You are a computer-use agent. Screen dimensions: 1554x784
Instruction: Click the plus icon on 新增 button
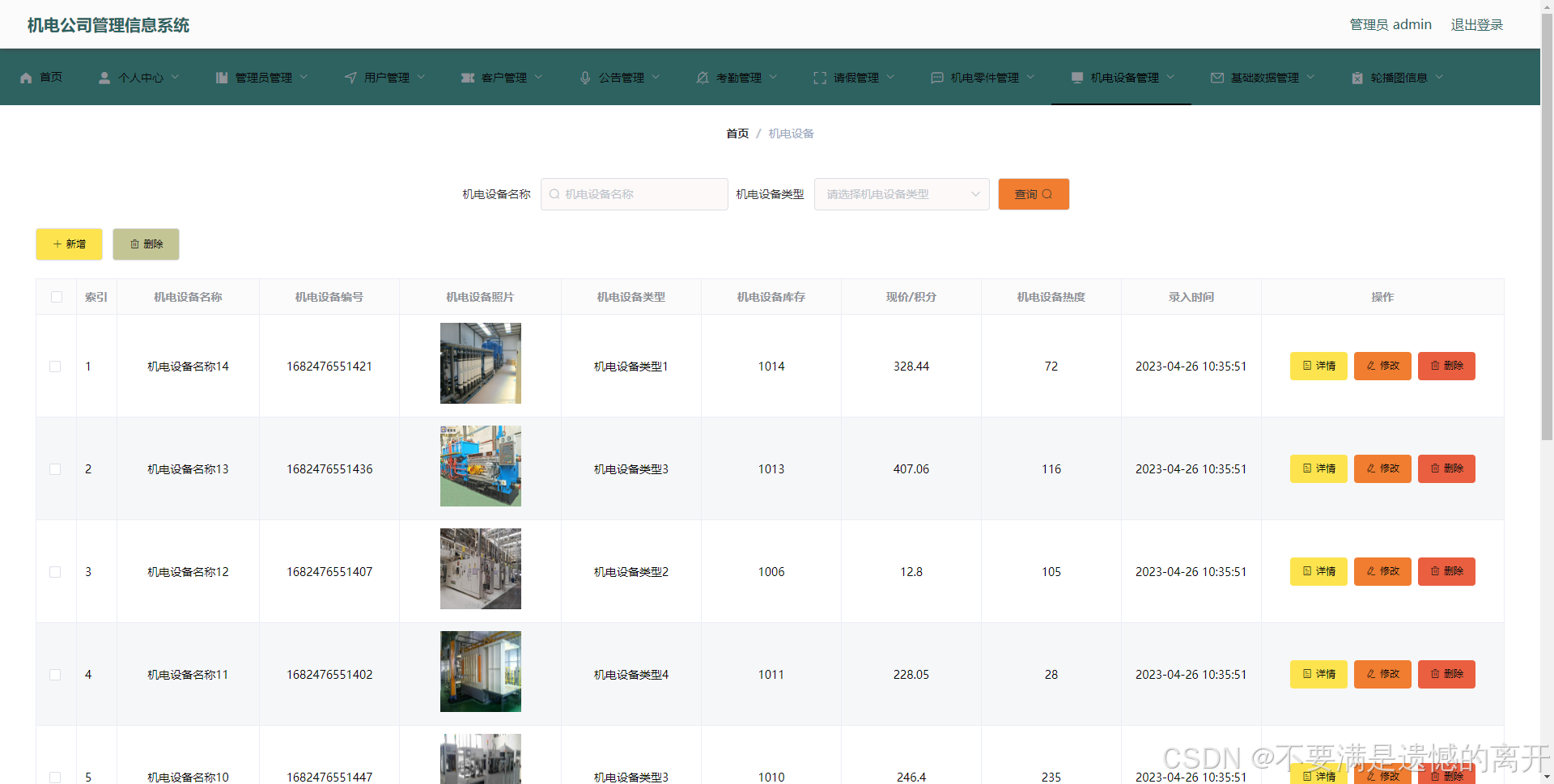pyautogui.click(x=57, y=244)
